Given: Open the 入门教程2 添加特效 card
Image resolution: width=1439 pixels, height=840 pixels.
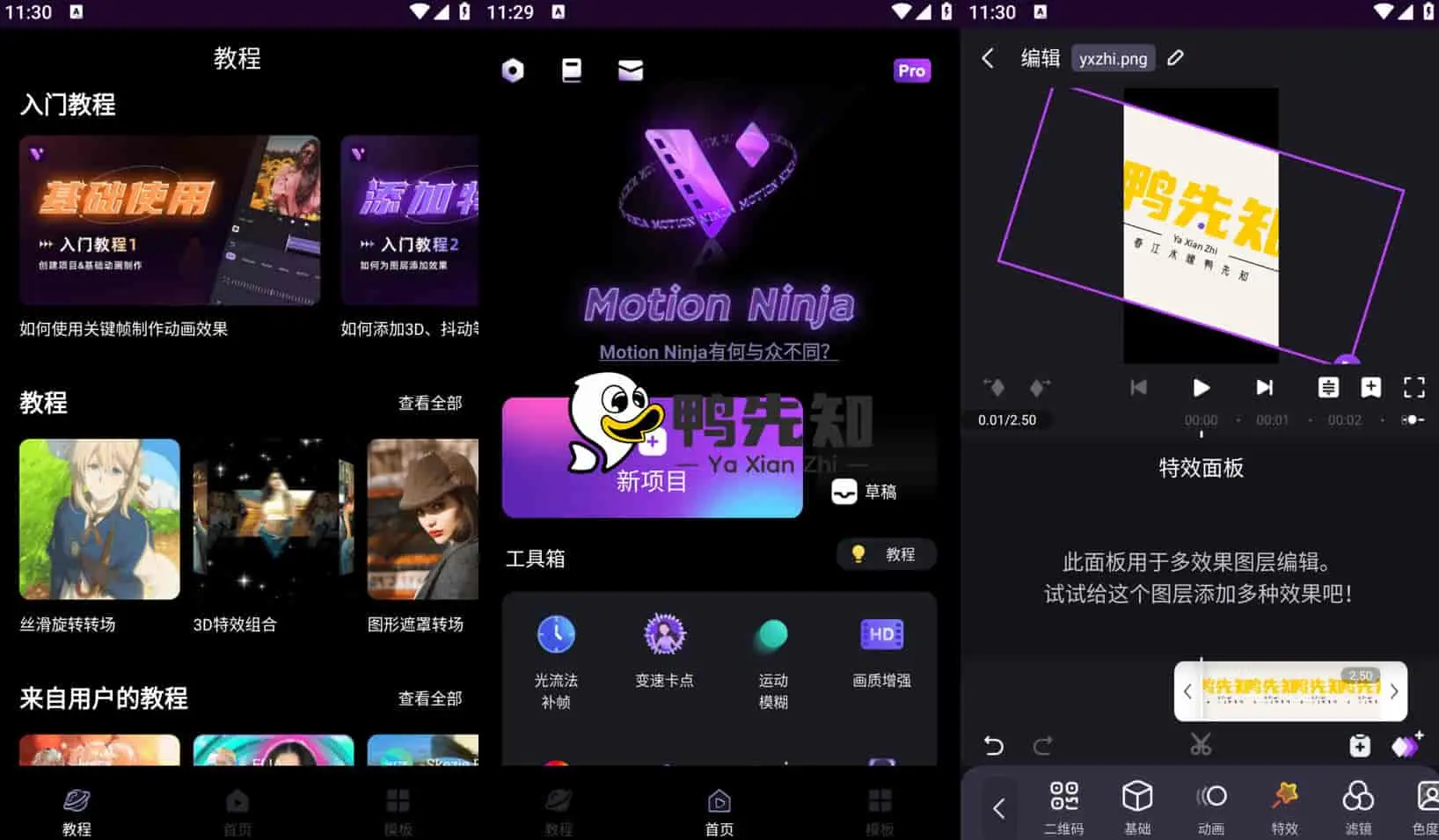Looking at the screenshot, I should pos(410,220).
